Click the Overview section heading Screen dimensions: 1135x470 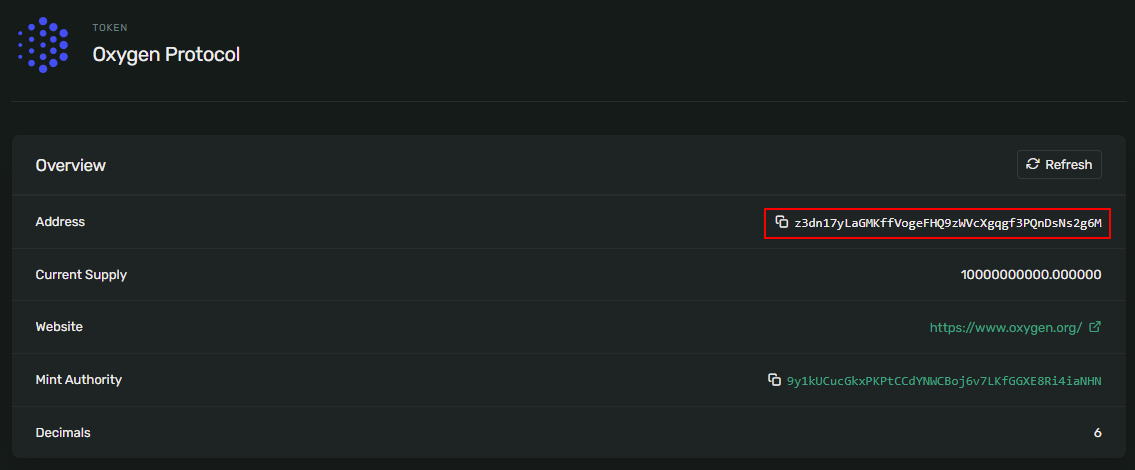pyautogui.click(x=71, y=165)
